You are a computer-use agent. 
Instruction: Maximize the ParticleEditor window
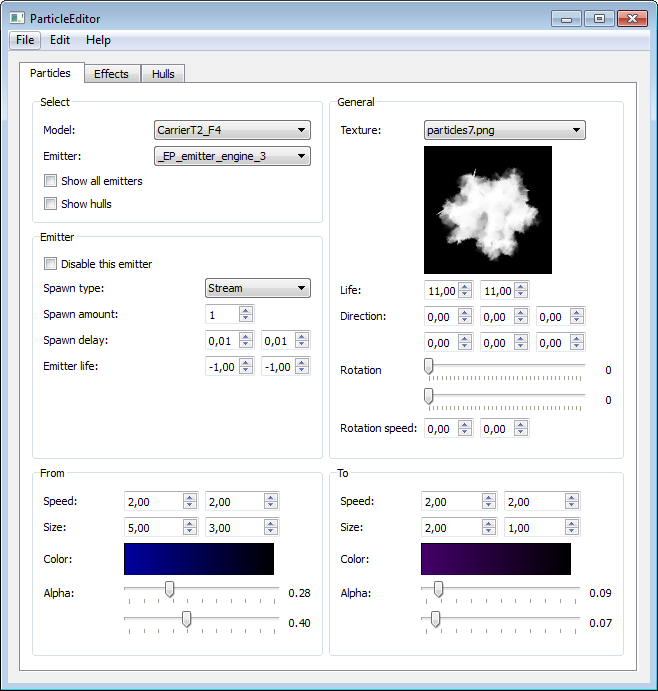[599, 19]
